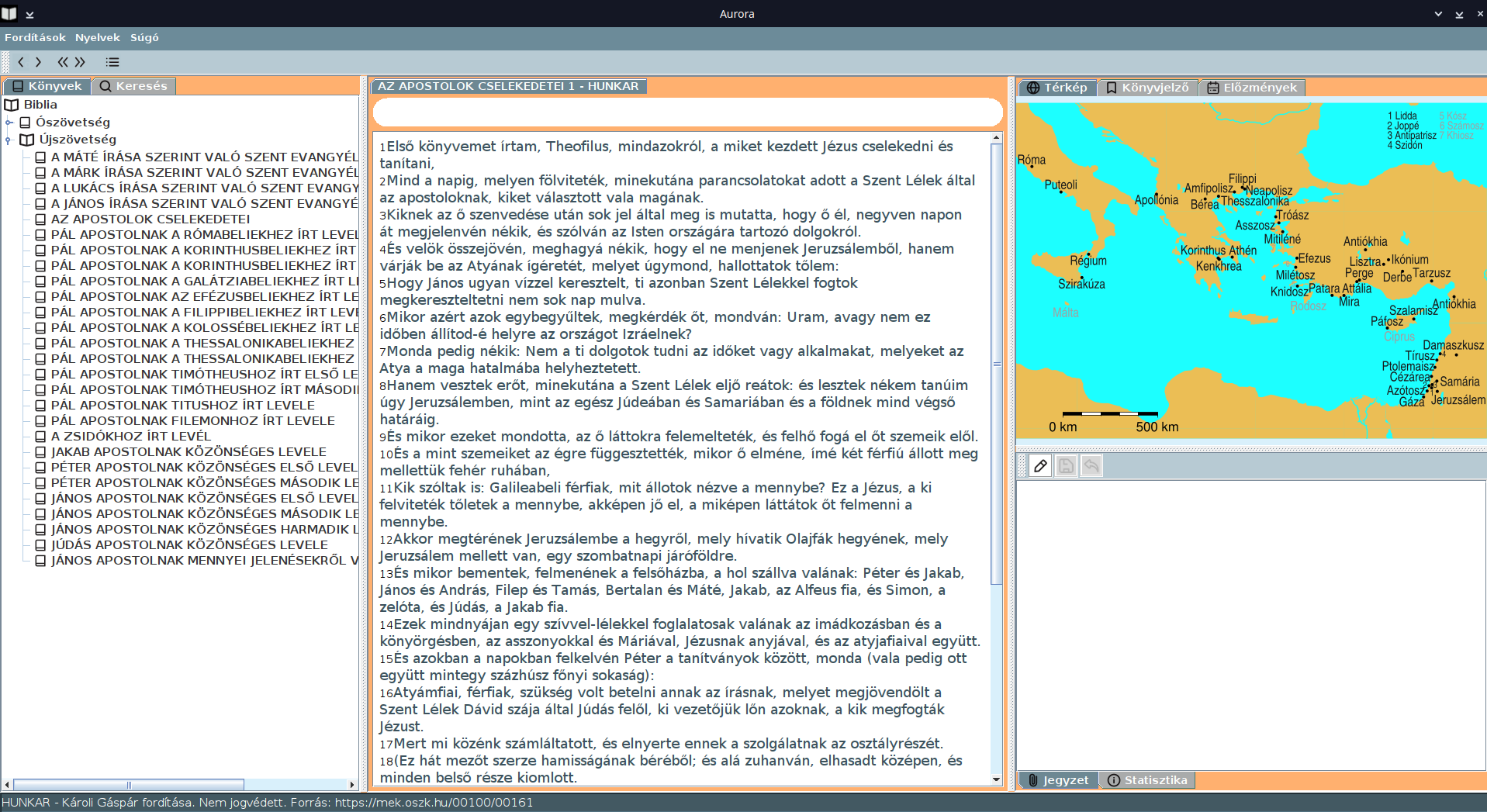Click the pencil edit note icon
Screen dimensions: 1487x812
(1040, 465)
